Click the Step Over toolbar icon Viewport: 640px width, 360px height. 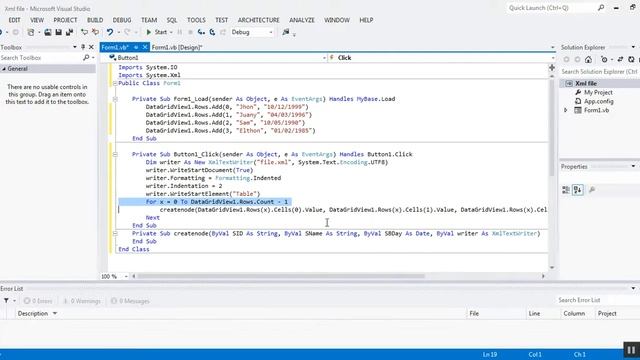212,32
